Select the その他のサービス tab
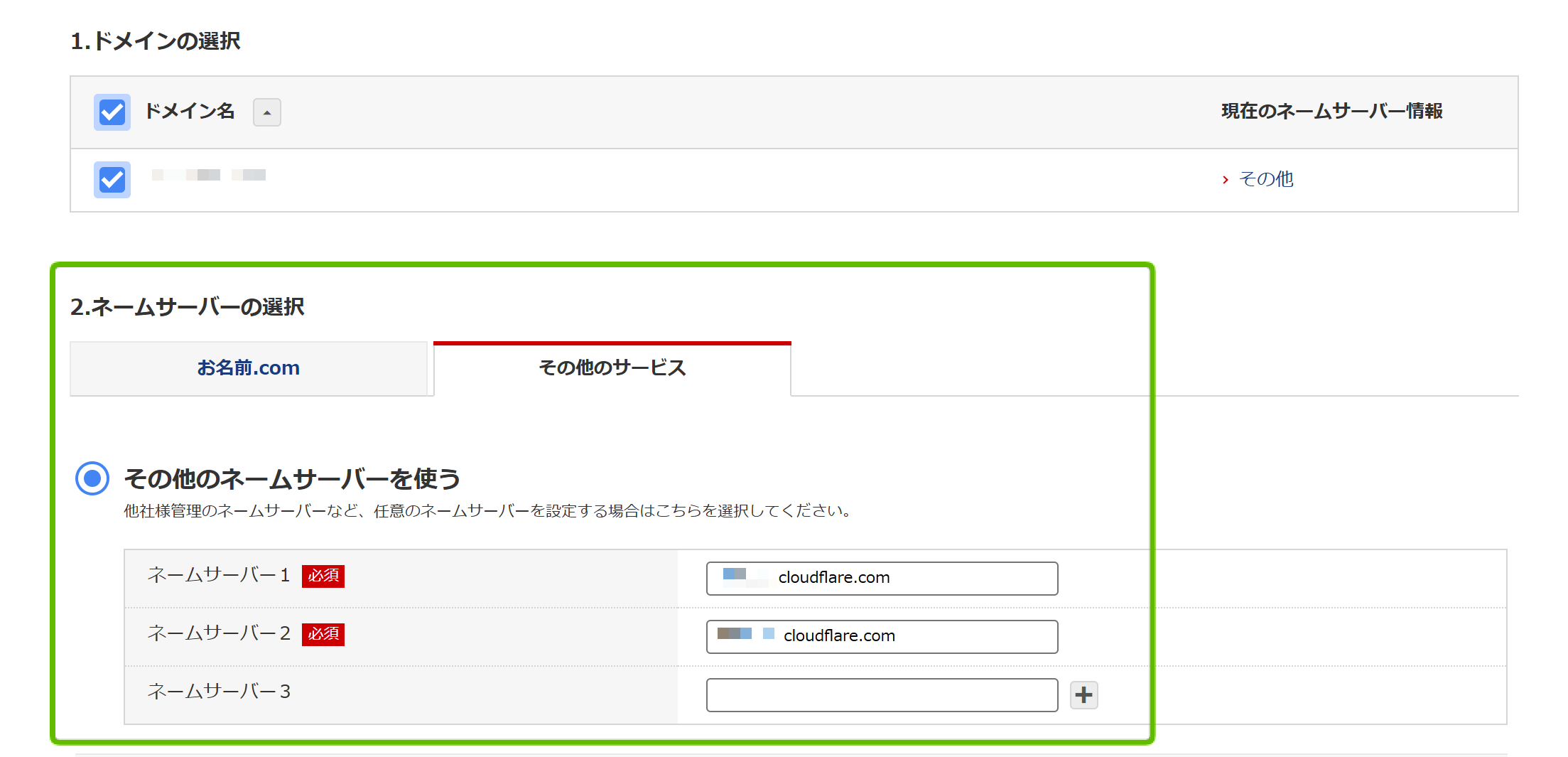This screenshot has width=1568, height=757. click(x=612, y=368)
